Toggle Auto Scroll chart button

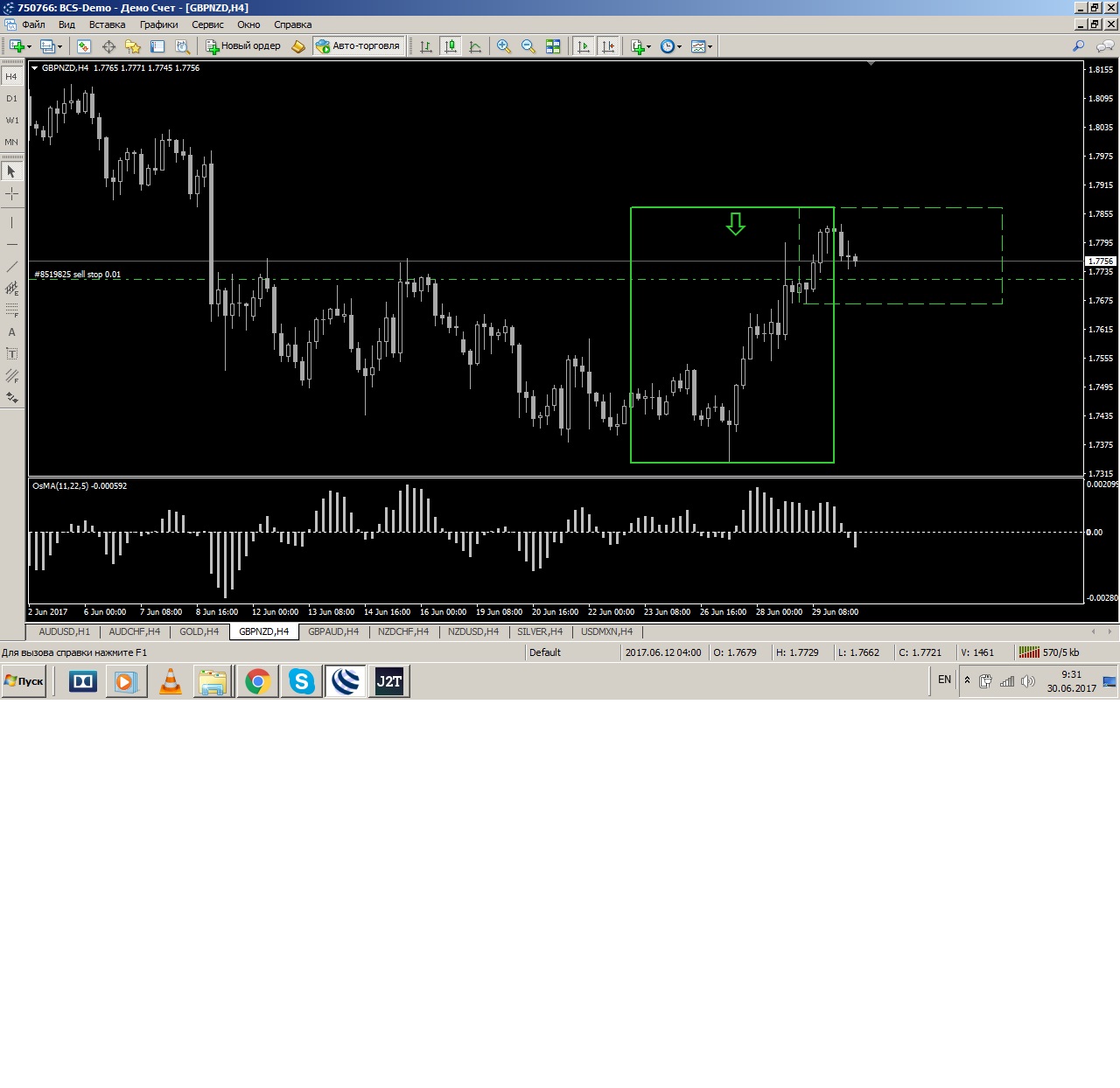[583, 46]
